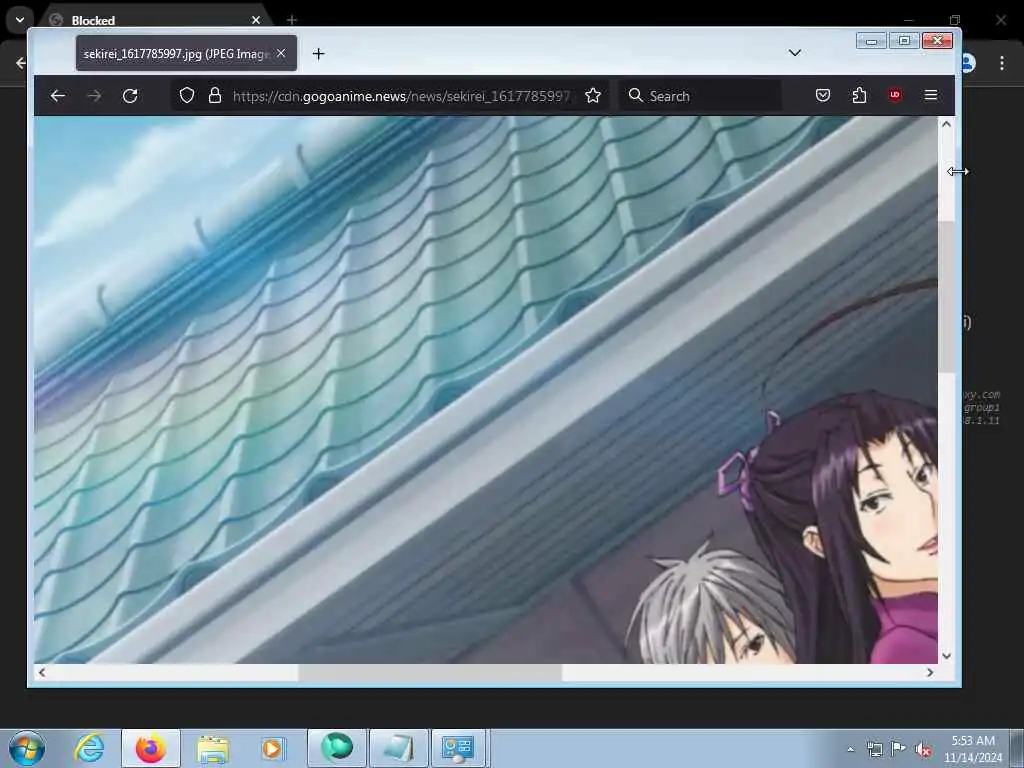Click horizontal scrollbar left arrow

point(42,673)
